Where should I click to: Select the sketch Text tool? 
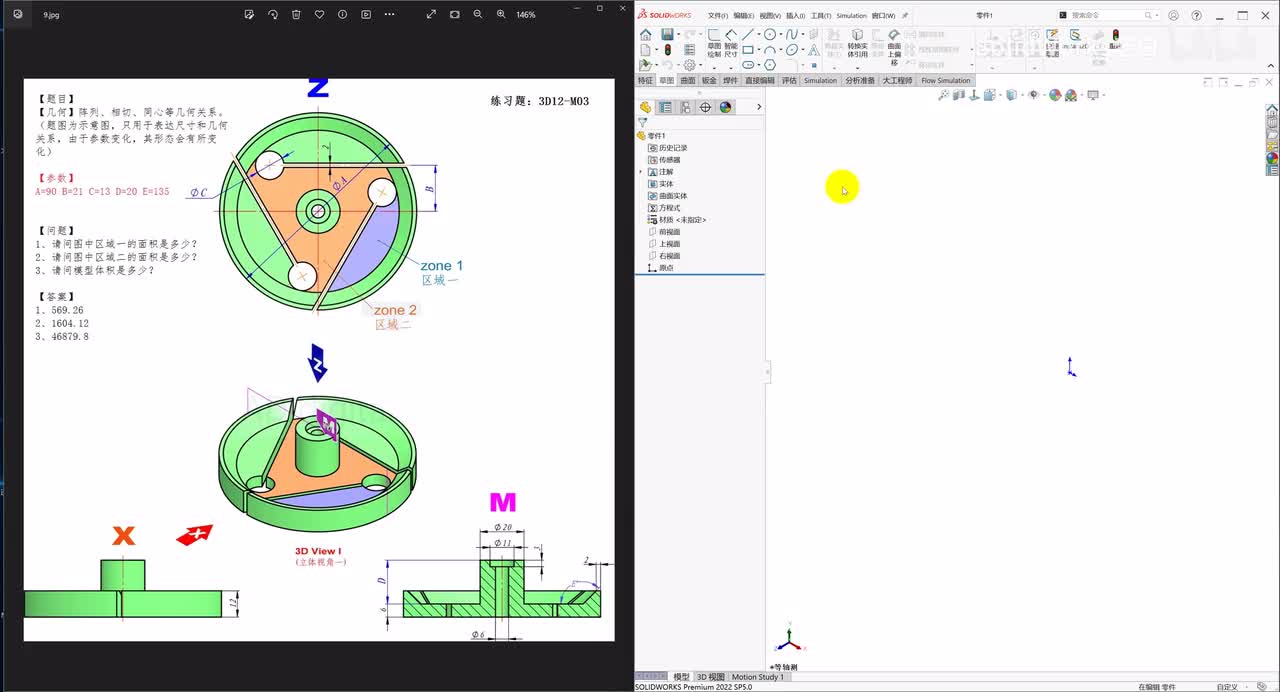click(x=813, y=50)
